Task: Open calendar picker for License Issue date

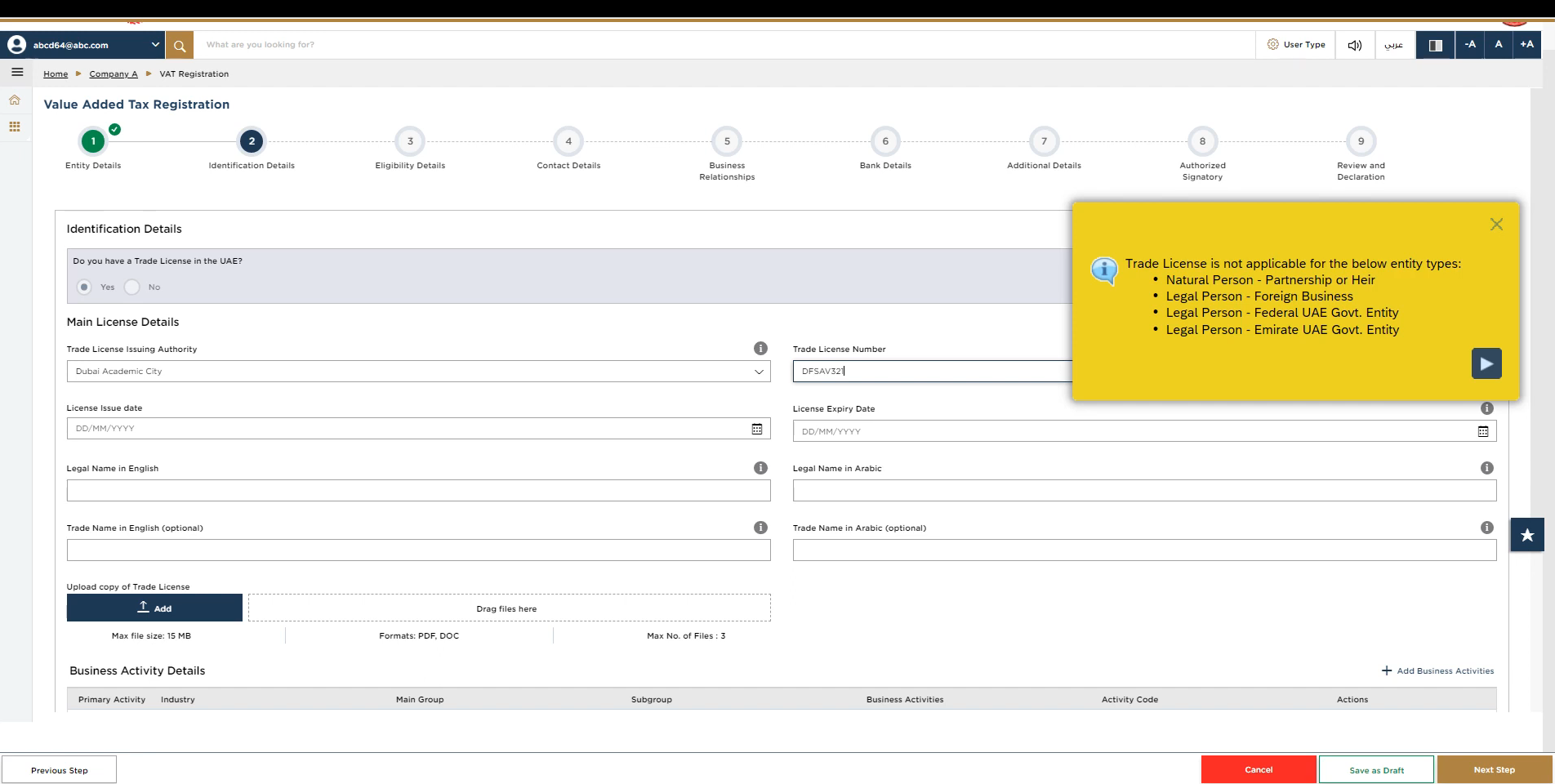Action: [757, 429]
